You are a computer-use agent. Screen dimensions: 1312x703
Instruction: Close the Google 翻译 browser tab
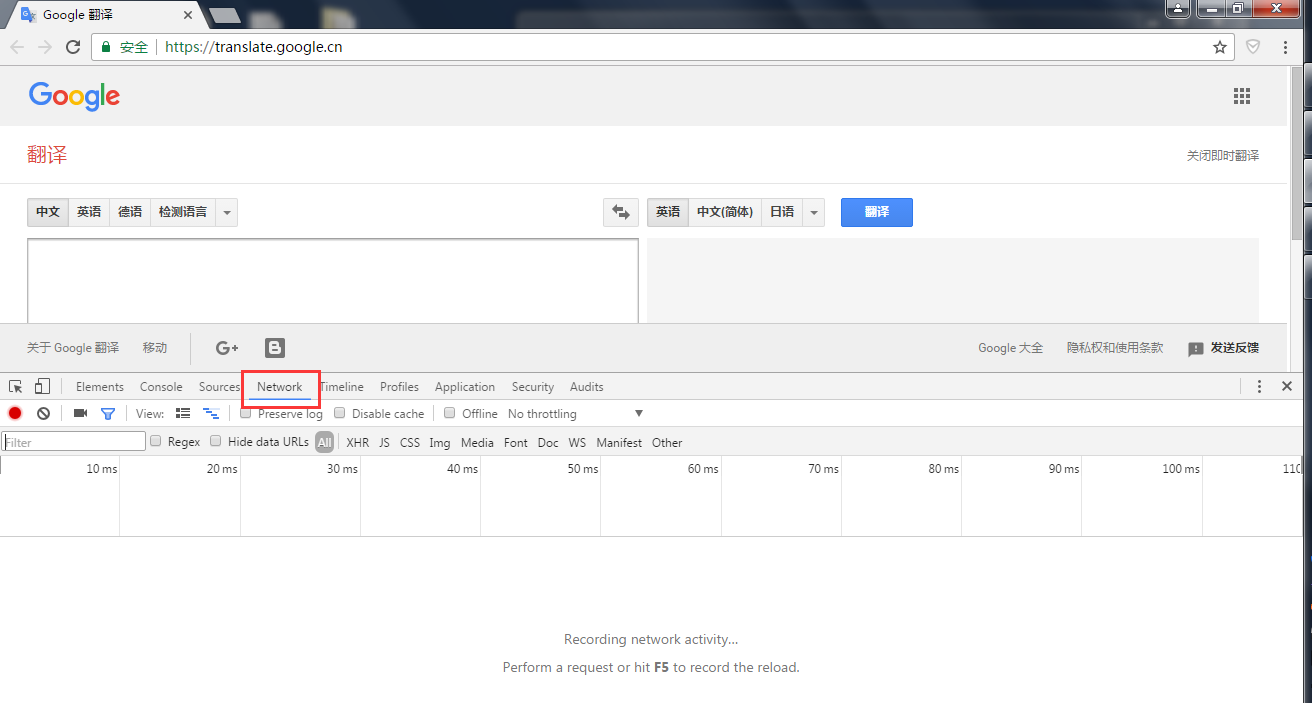188,15
